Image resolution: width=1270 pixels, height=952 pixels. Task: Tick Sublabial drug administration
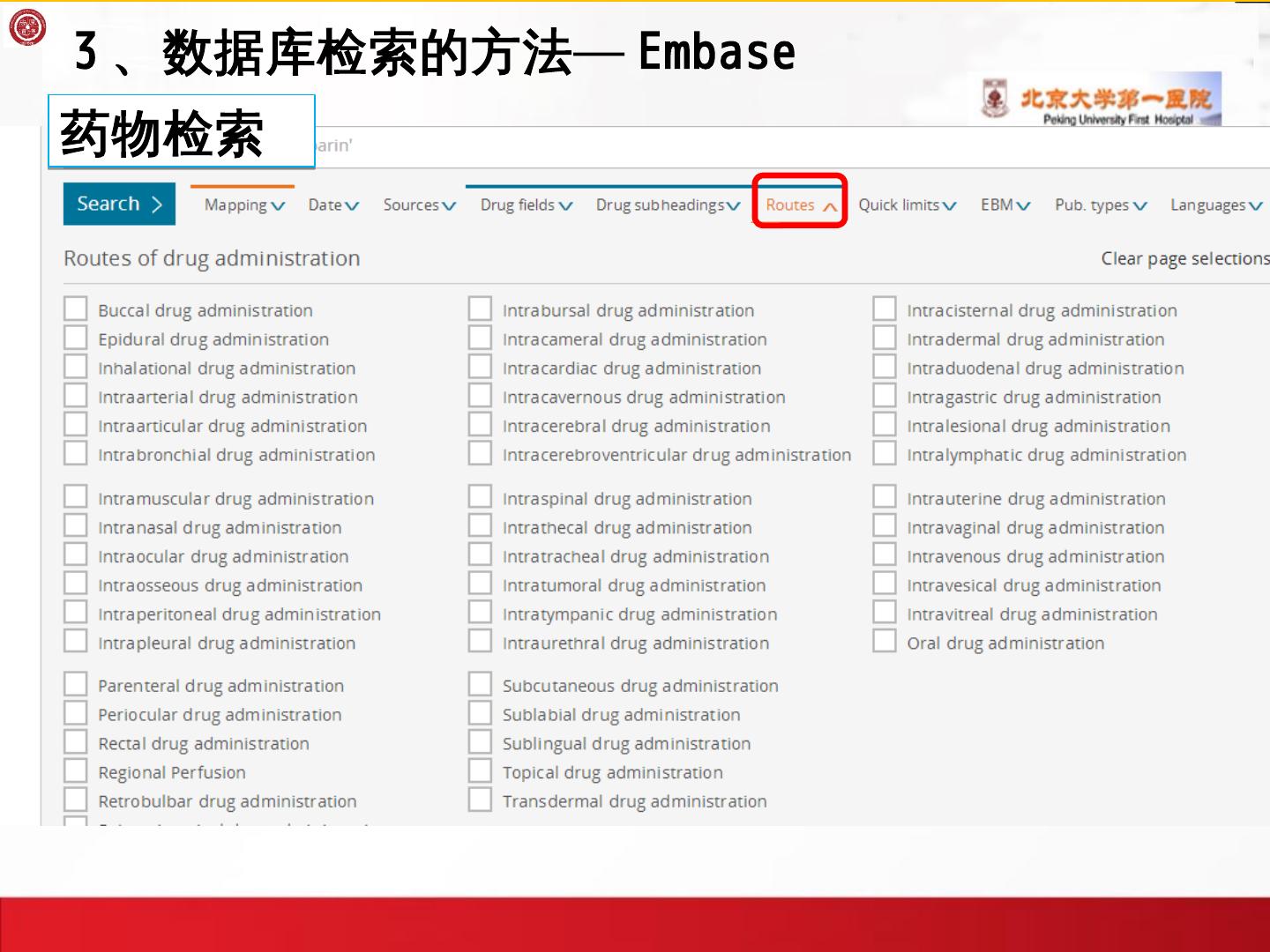point(480,714)
